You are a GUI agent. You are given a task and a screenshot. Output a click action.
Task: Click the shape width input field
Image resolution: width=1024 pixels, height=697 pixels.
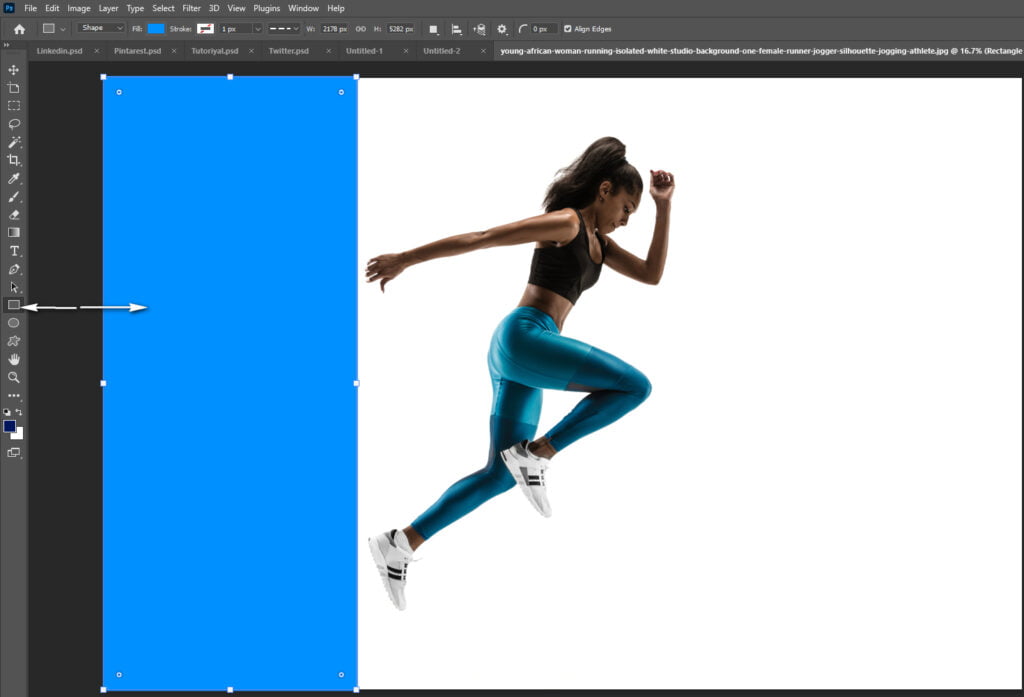[334, 29]
